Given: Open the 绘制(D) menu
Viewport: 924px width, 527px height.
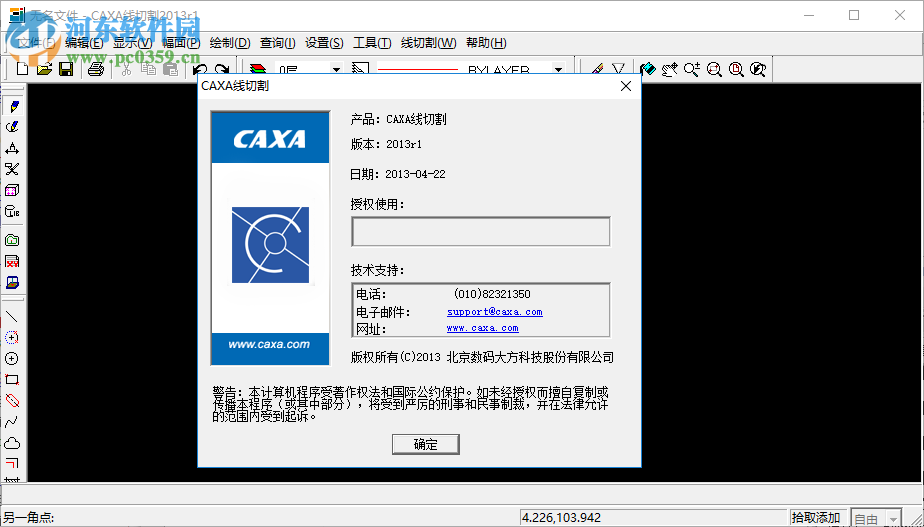Looking at the screenshot, I should click(x=230, y=43).
